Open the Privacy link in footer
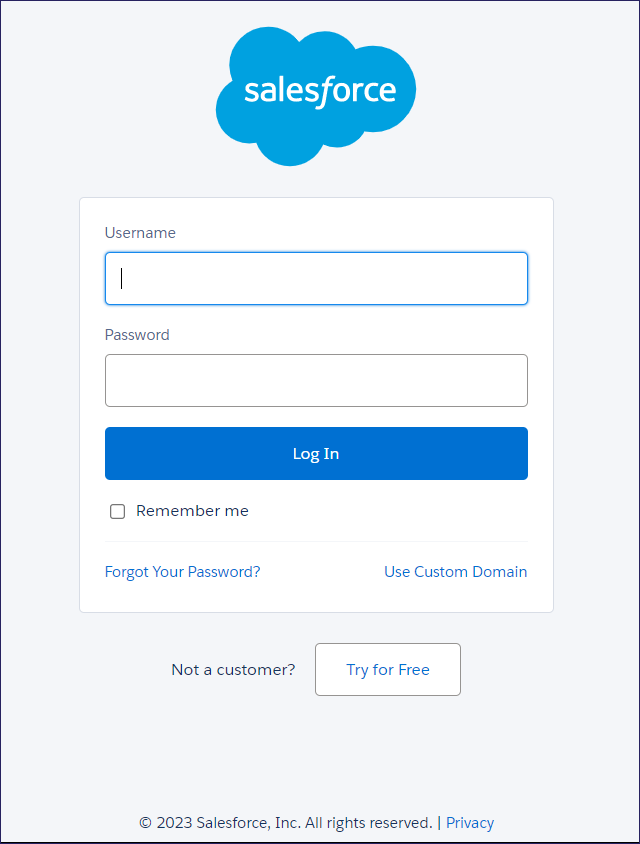The image size is (640, 844). point(470,823)
